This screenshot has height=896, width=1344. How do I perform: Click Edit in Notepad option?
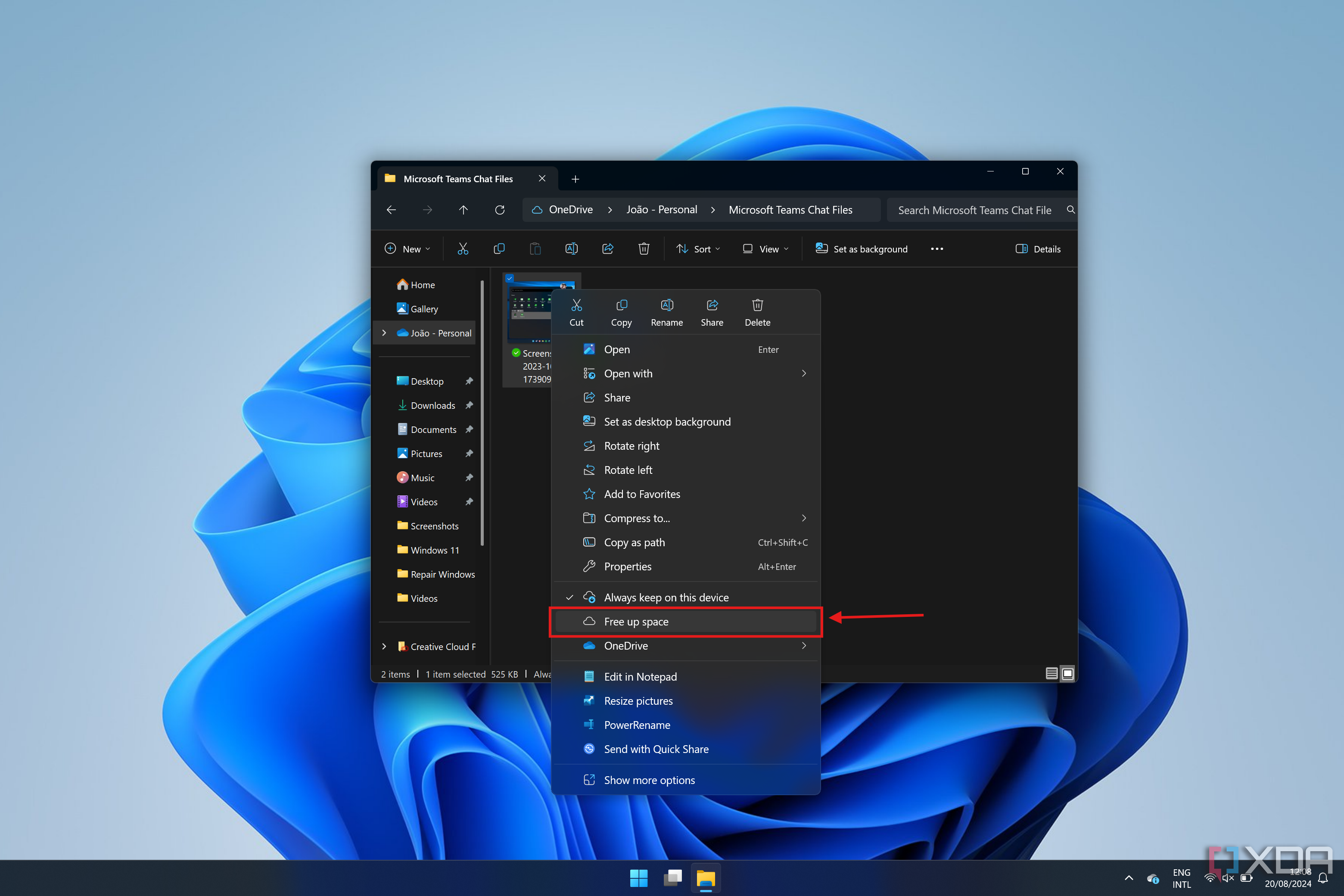(x=641, y=676)
